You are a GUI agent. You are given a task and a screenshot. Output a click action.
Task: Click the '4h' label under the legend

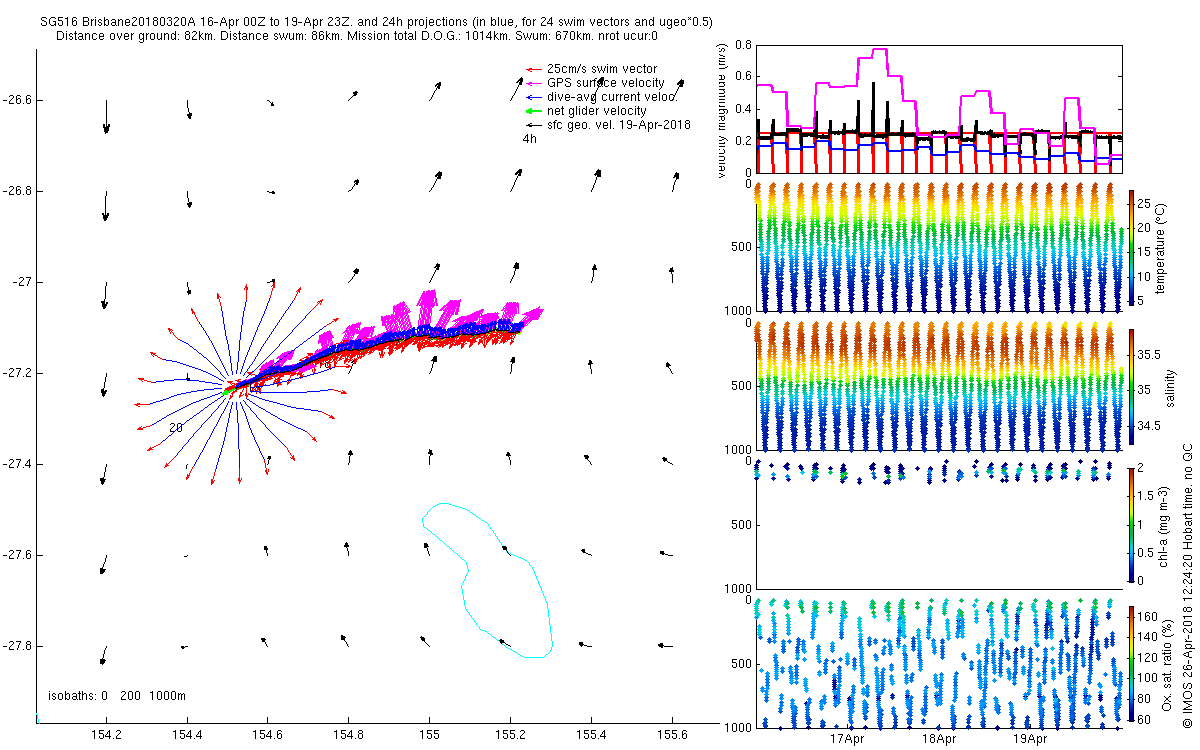(x=529, y=139)
